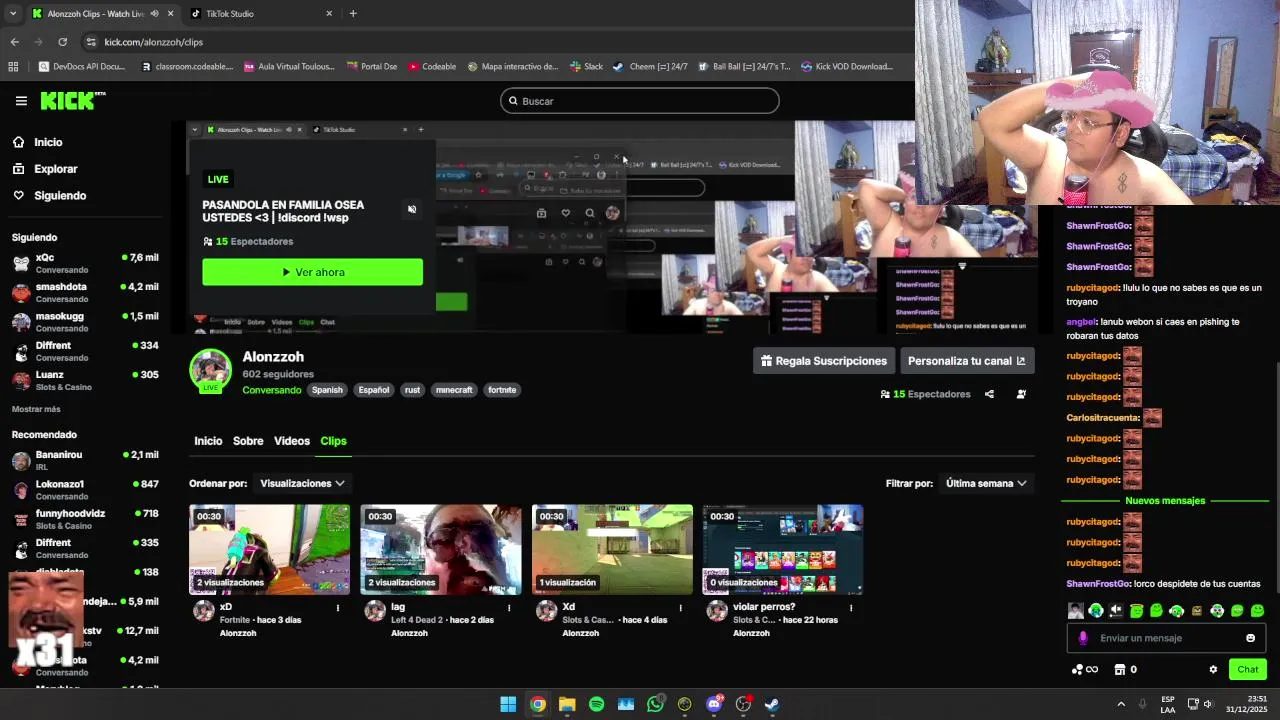Click the browser address bar URL
1280x720 pixels.
[153, 42]
